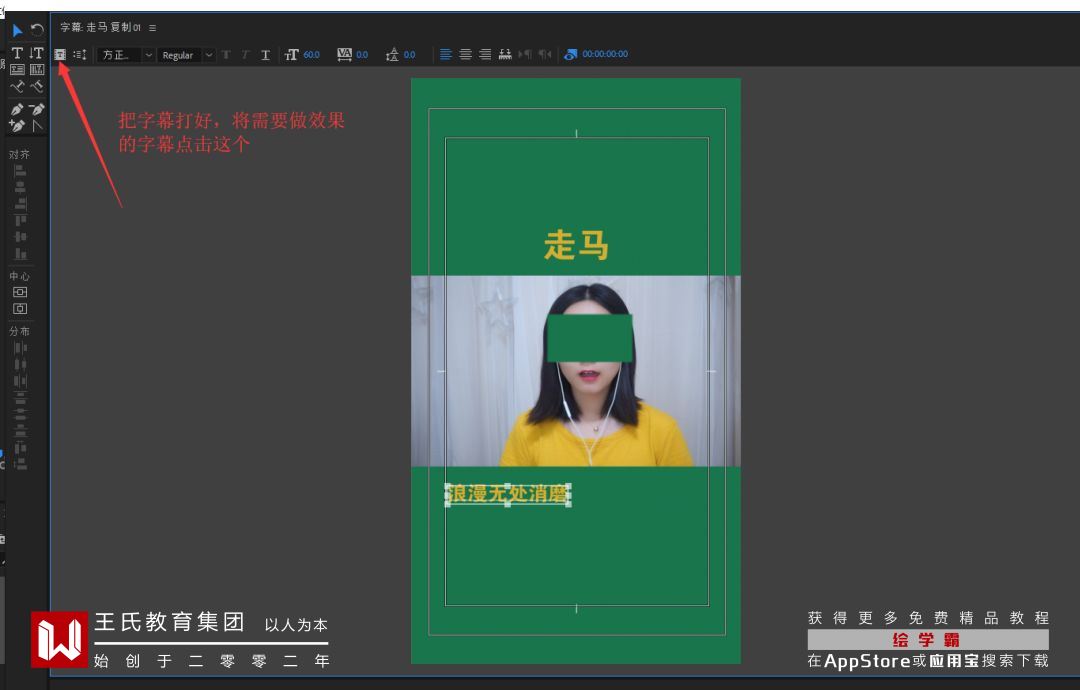Toggle Underline text style
This screenshot has width=1080, height=690.
point(265,54)
